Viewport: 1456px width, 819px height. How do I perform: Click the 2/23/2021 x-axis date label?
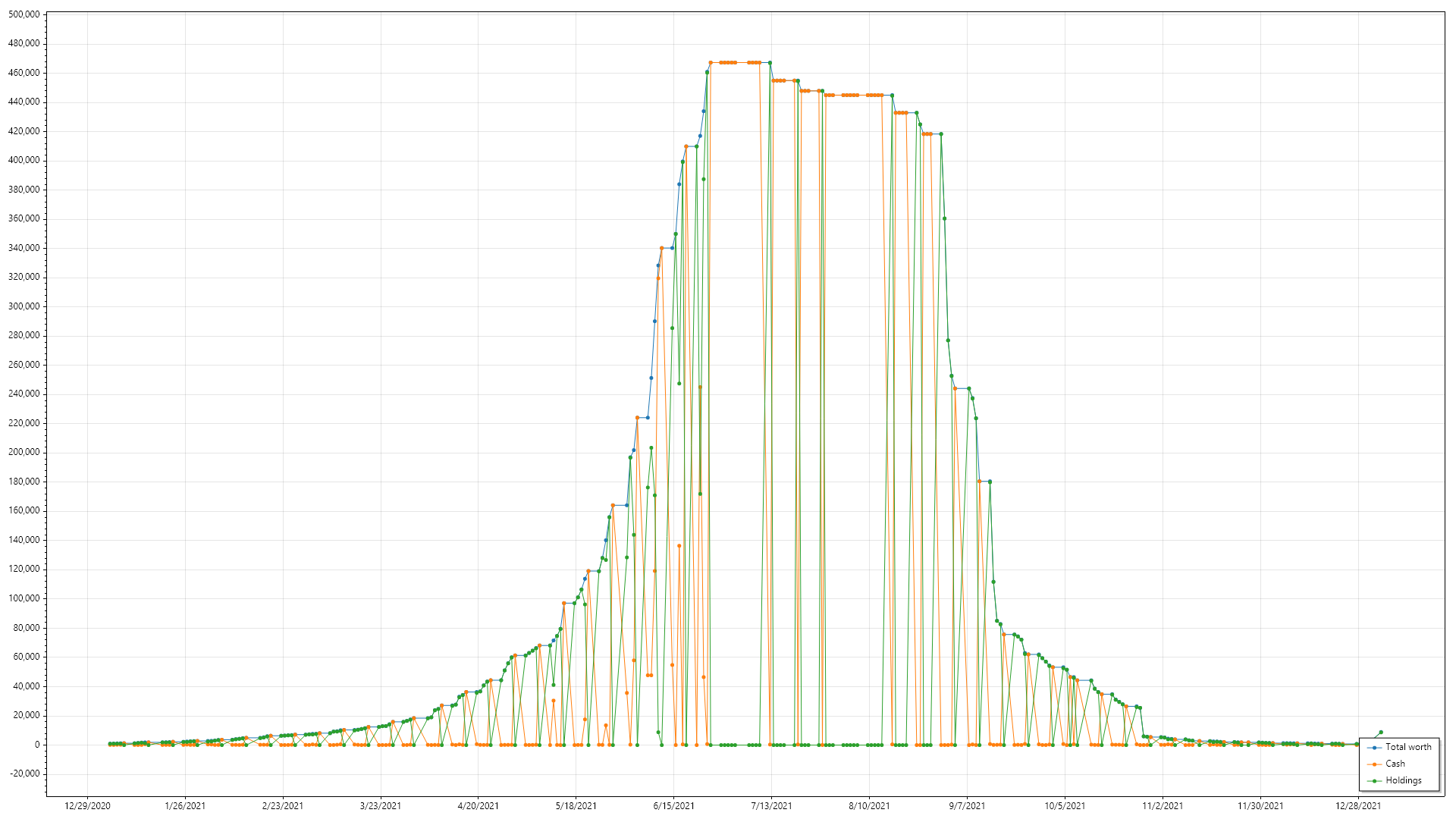(282, 806)
